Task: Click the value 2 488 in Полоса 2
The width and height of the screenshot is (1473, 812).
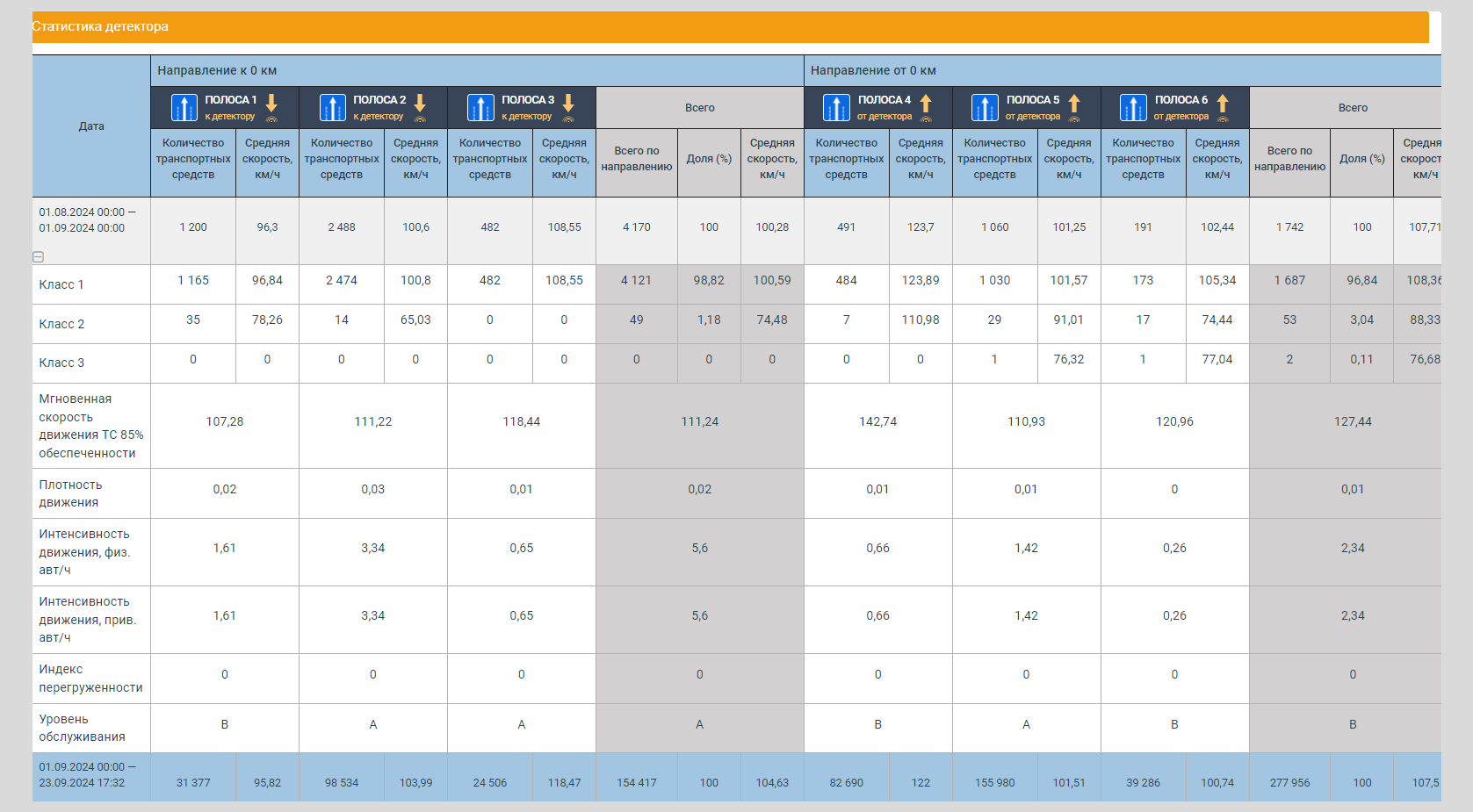Action: 342,227
